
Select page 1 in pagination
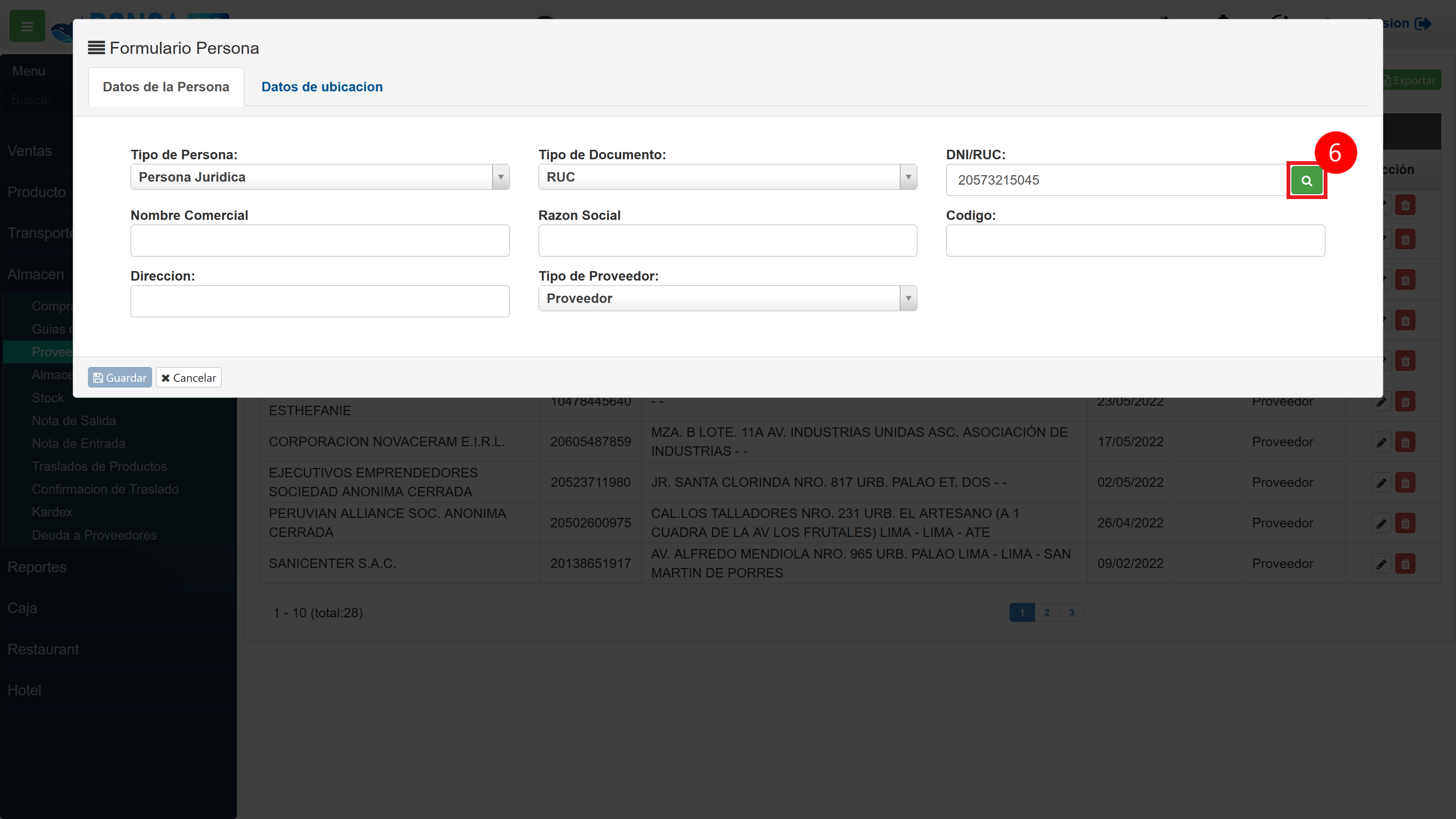pos(1022,612)
